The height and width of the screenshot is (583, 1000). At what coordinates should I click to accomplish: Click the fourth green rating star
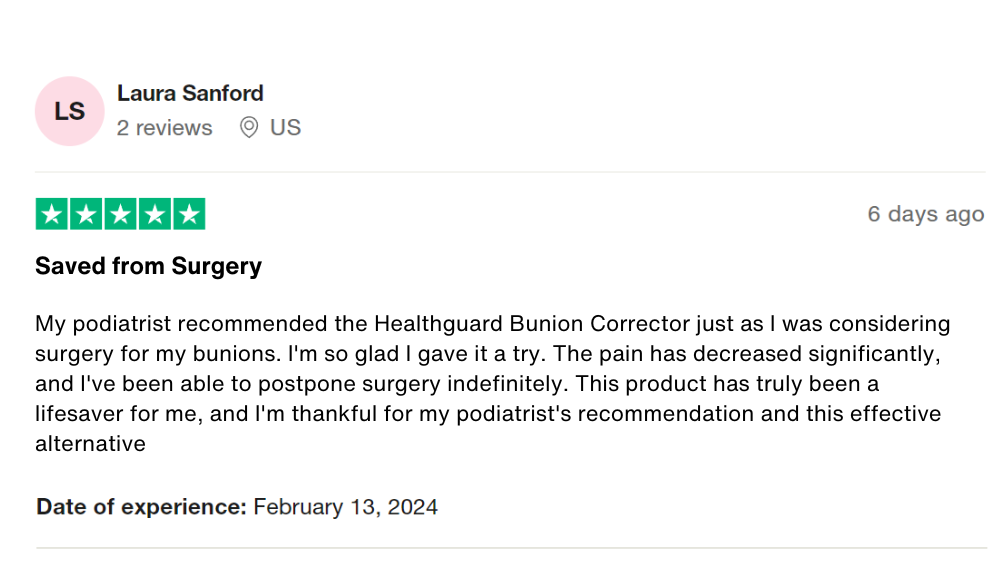click(154, 214)
